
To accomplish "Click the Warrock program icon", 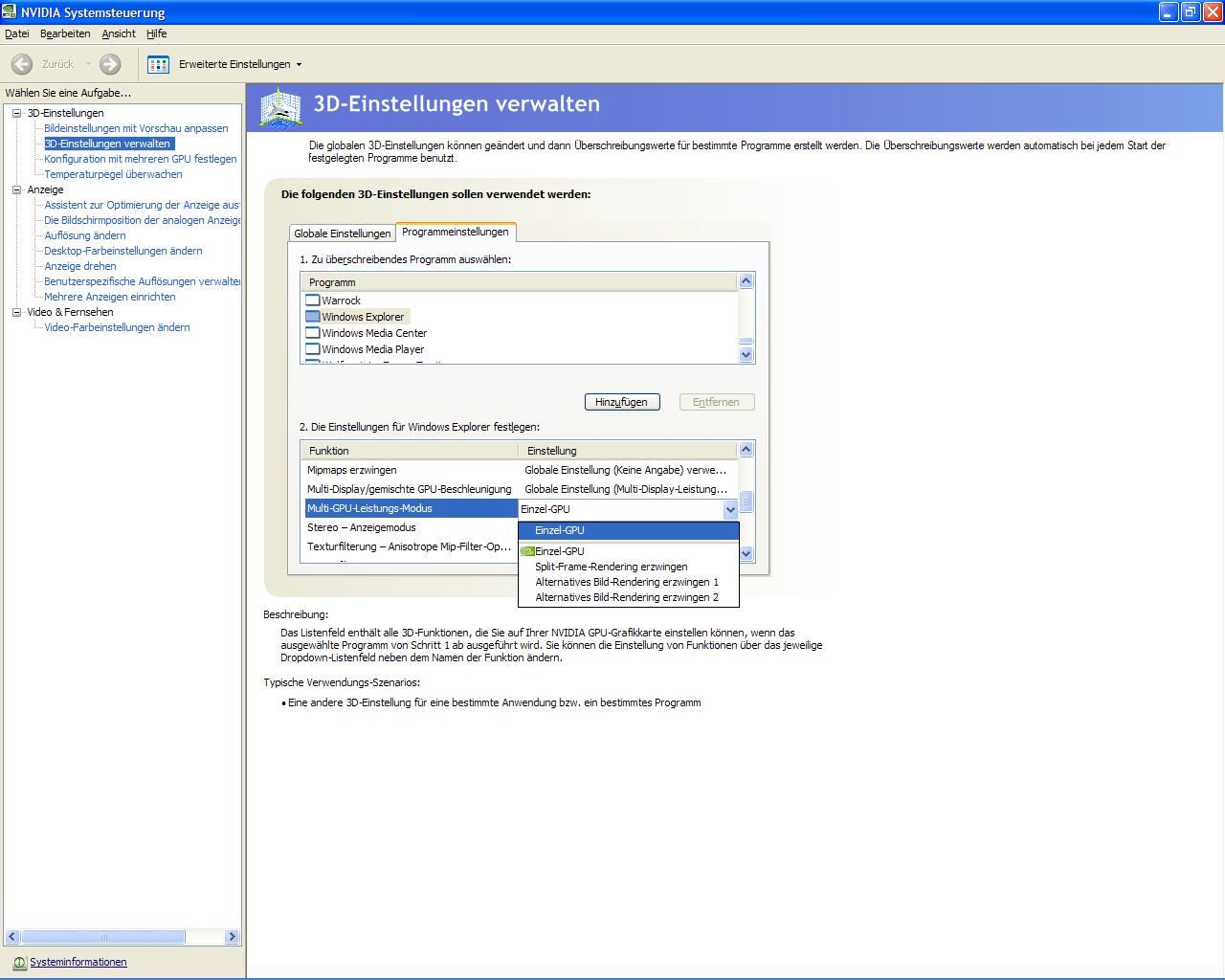I will coord(312,301).
